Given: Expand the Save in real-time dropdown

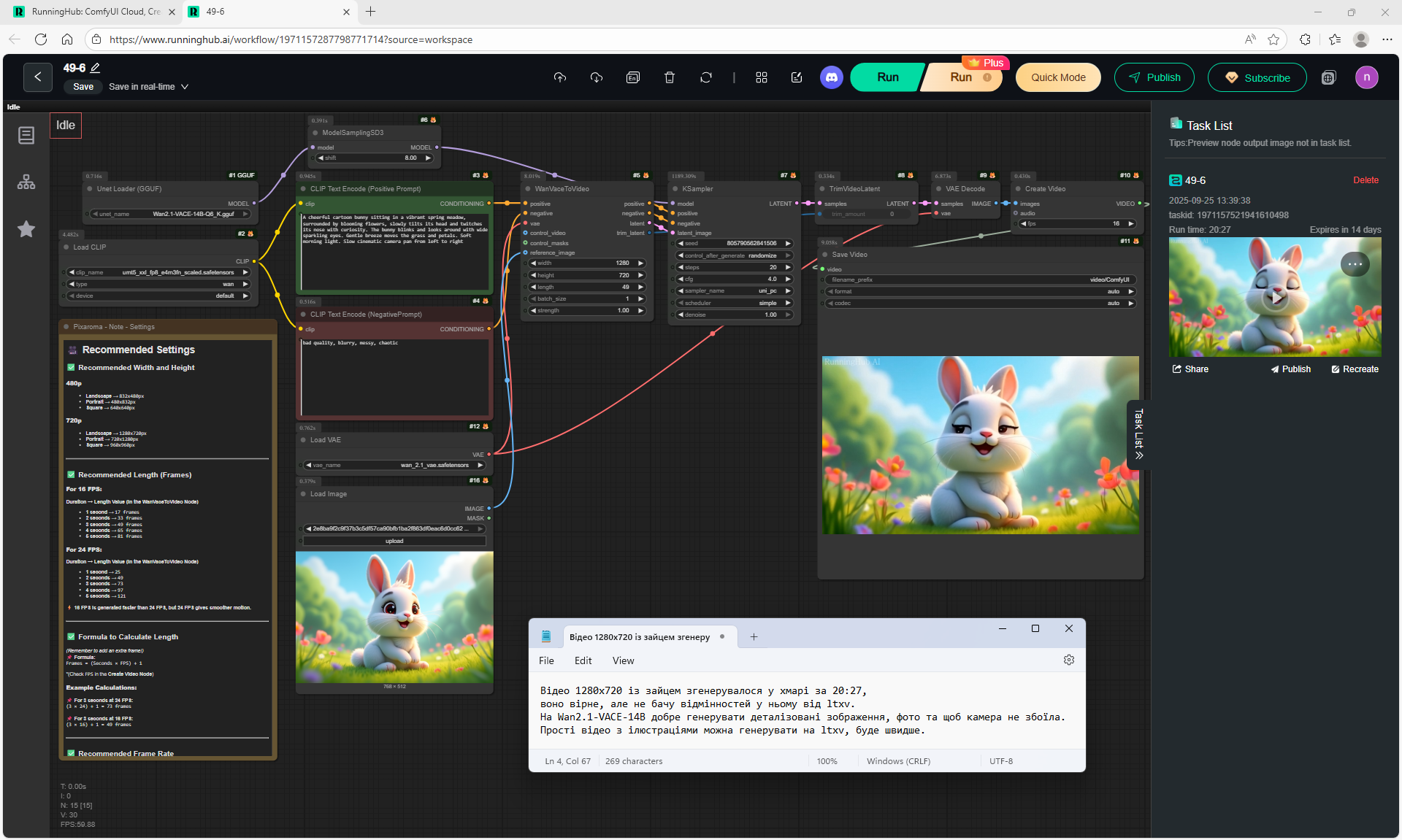Looking at the screenshot, I should click(x=185, y=87).
